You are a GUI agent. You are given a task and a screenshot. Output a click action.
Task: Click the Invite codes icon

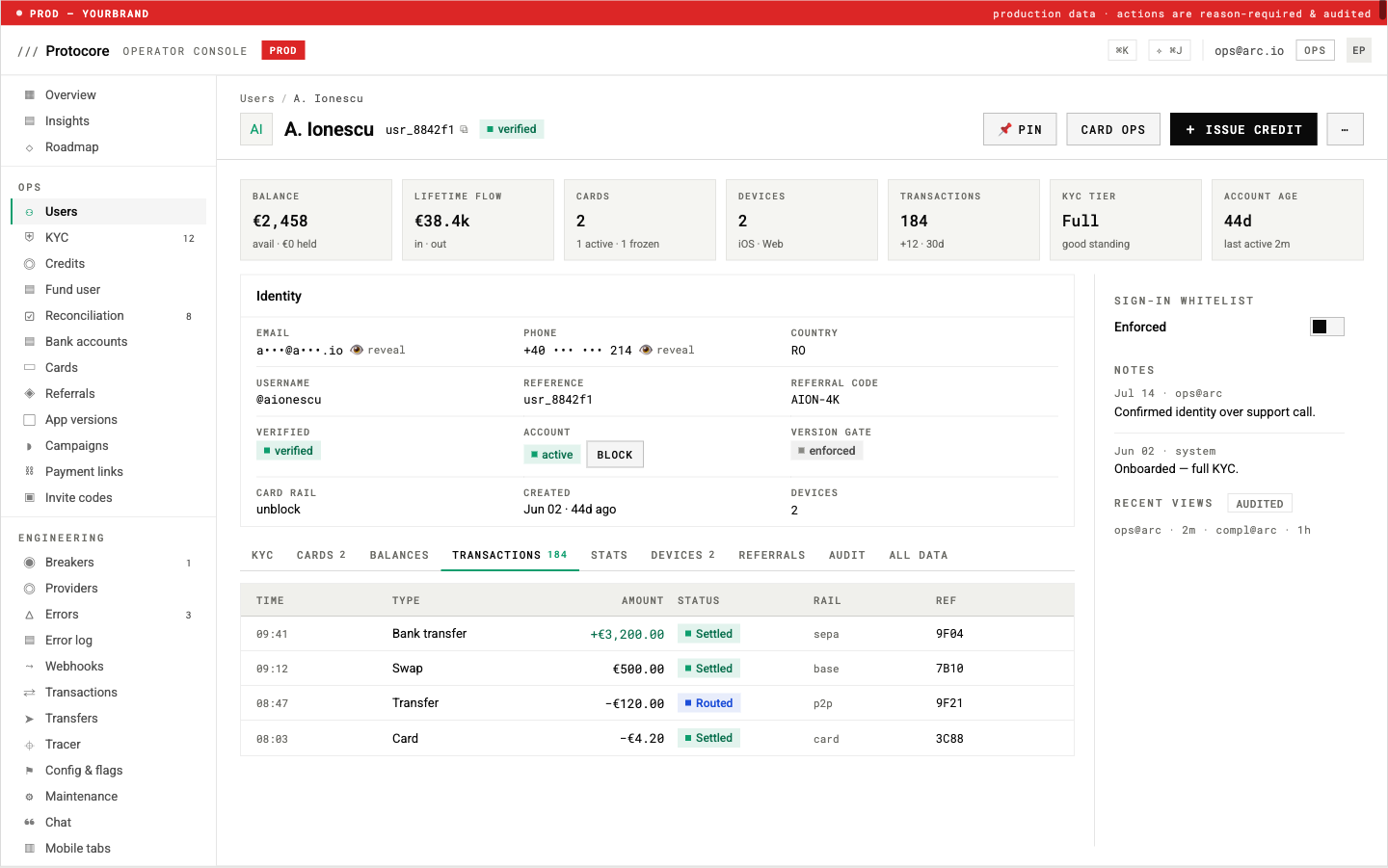pos(29,498)
